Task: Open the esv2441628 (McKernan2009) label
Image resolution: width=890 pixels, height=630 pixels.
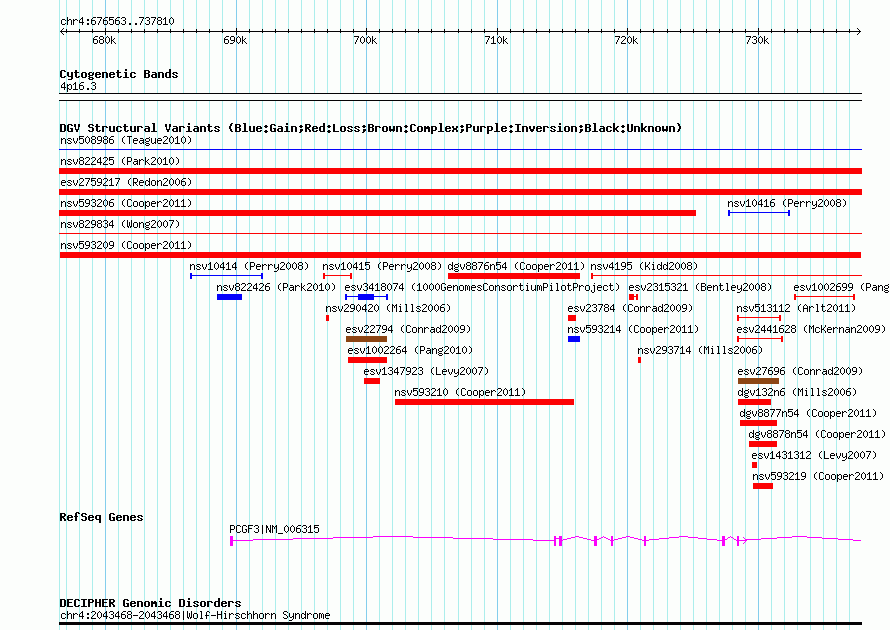Action: (811, 329)
